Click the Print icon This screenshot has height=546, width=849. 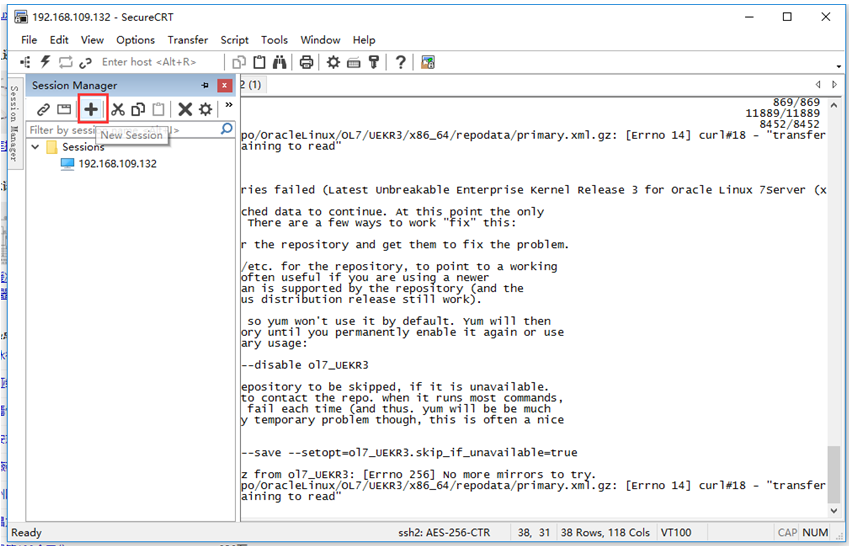306,62
